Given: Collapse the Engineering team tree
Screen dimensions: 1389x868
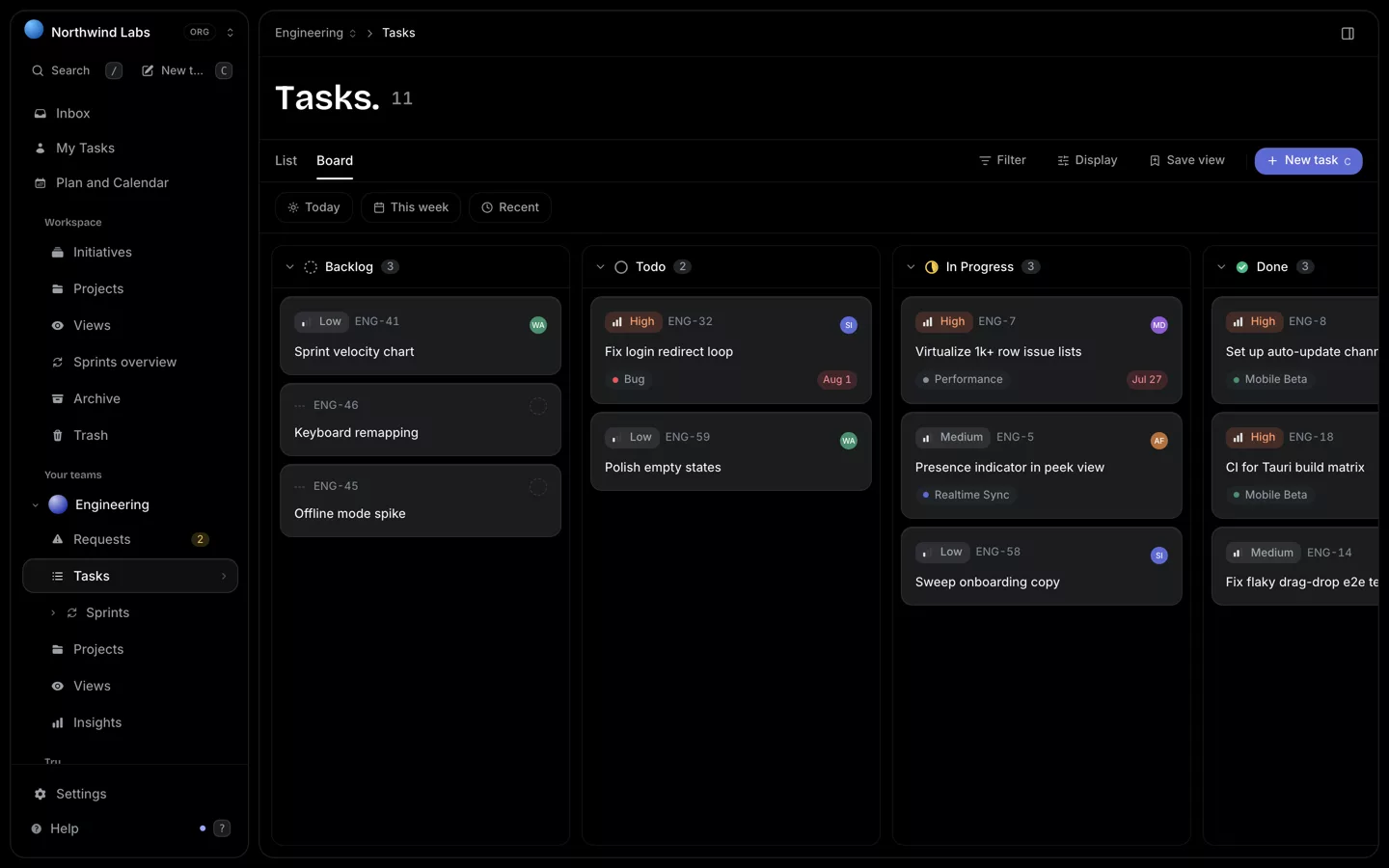Looking at the screenshot, I should [36, 505].
